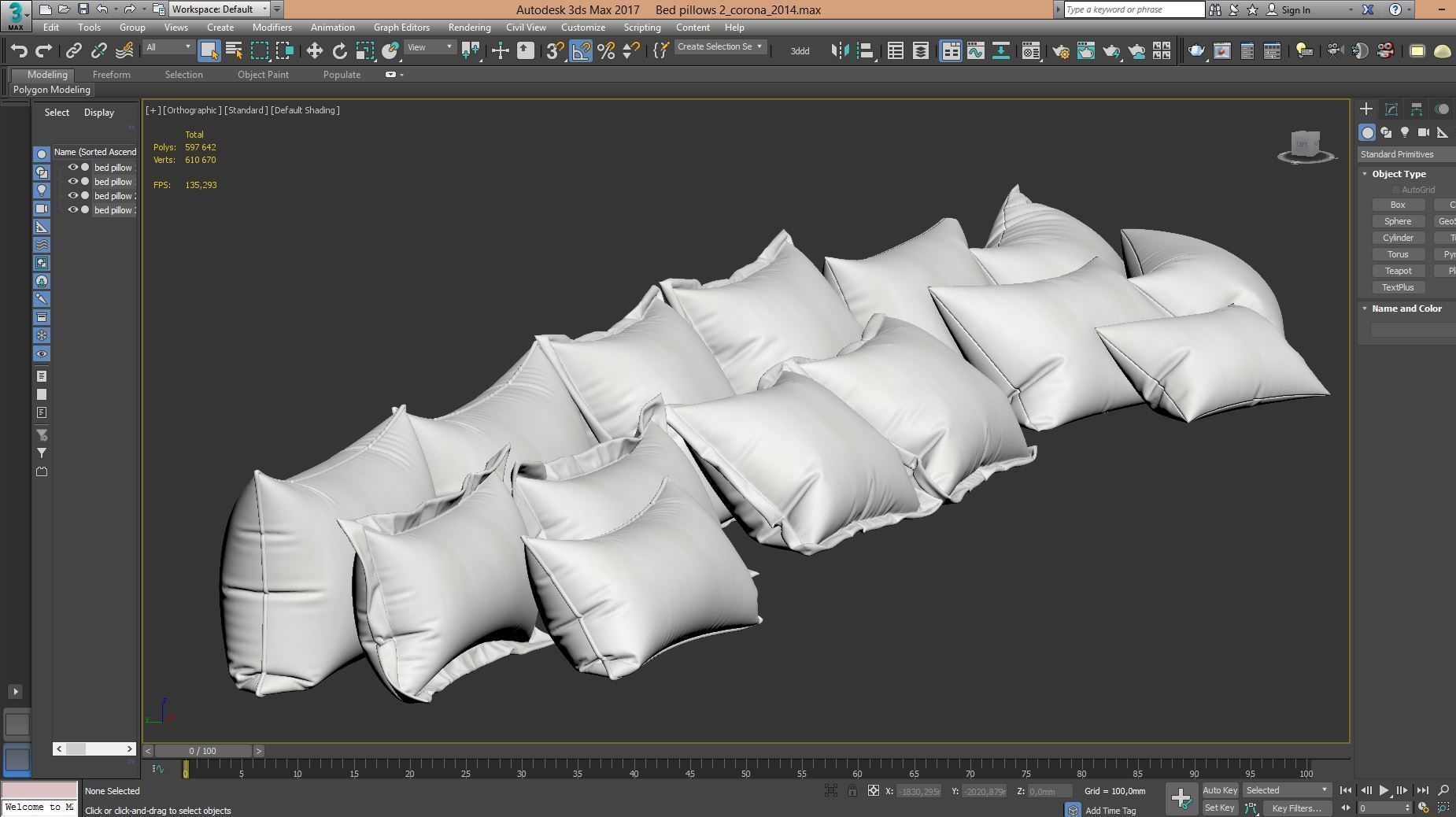Click the Scene Explorer horizontal scrollbar

(x=94, y=749)
